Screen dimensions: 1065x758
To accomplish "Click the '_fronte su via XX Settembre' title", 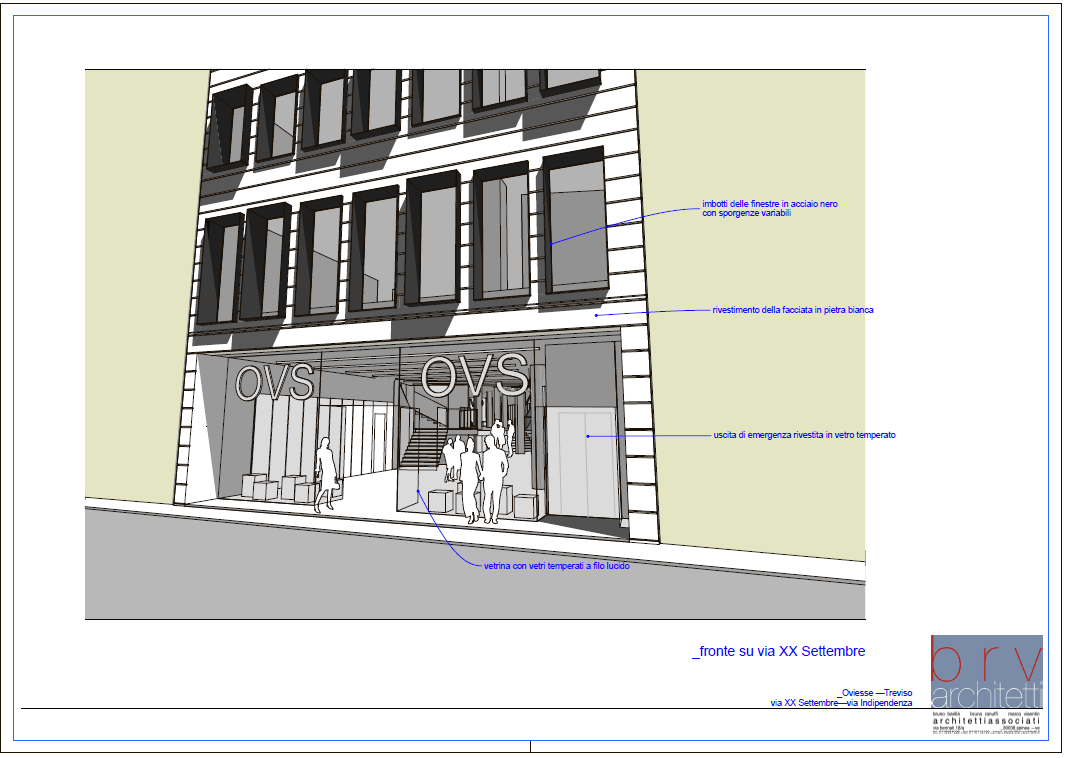I will pos(778,651).
